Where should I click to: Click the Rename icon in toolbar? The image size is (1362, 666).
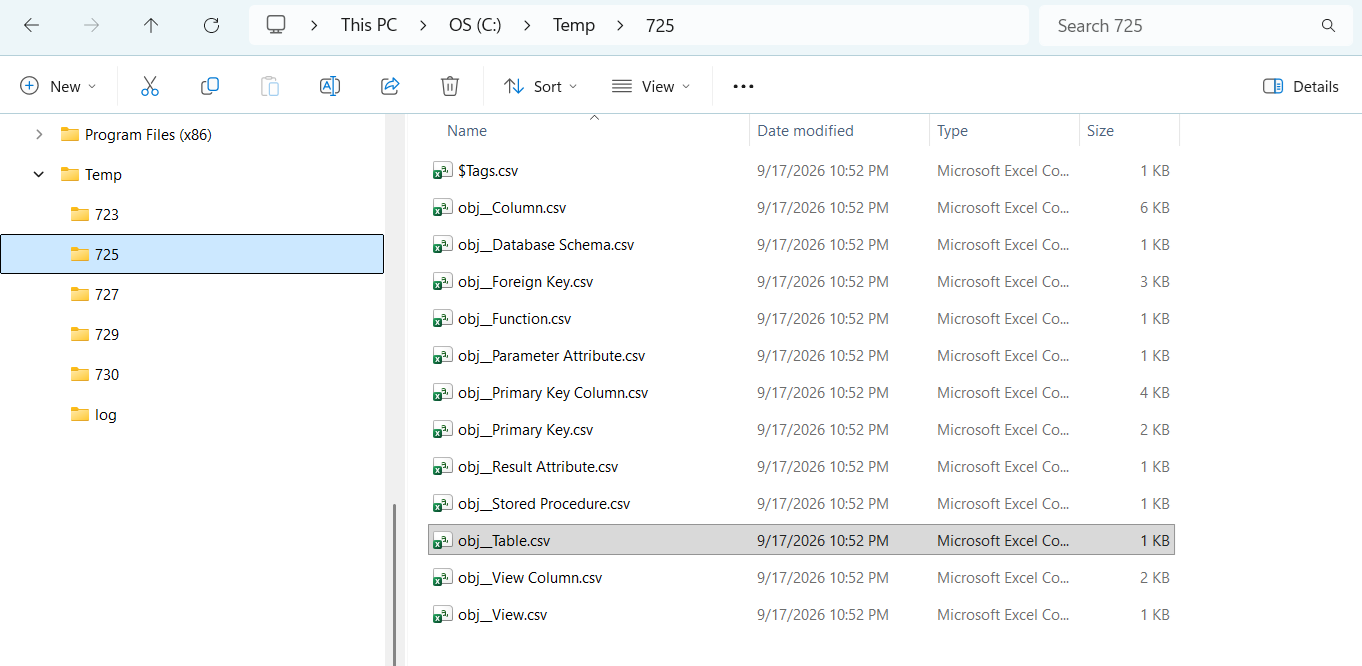tap(330, 86)
